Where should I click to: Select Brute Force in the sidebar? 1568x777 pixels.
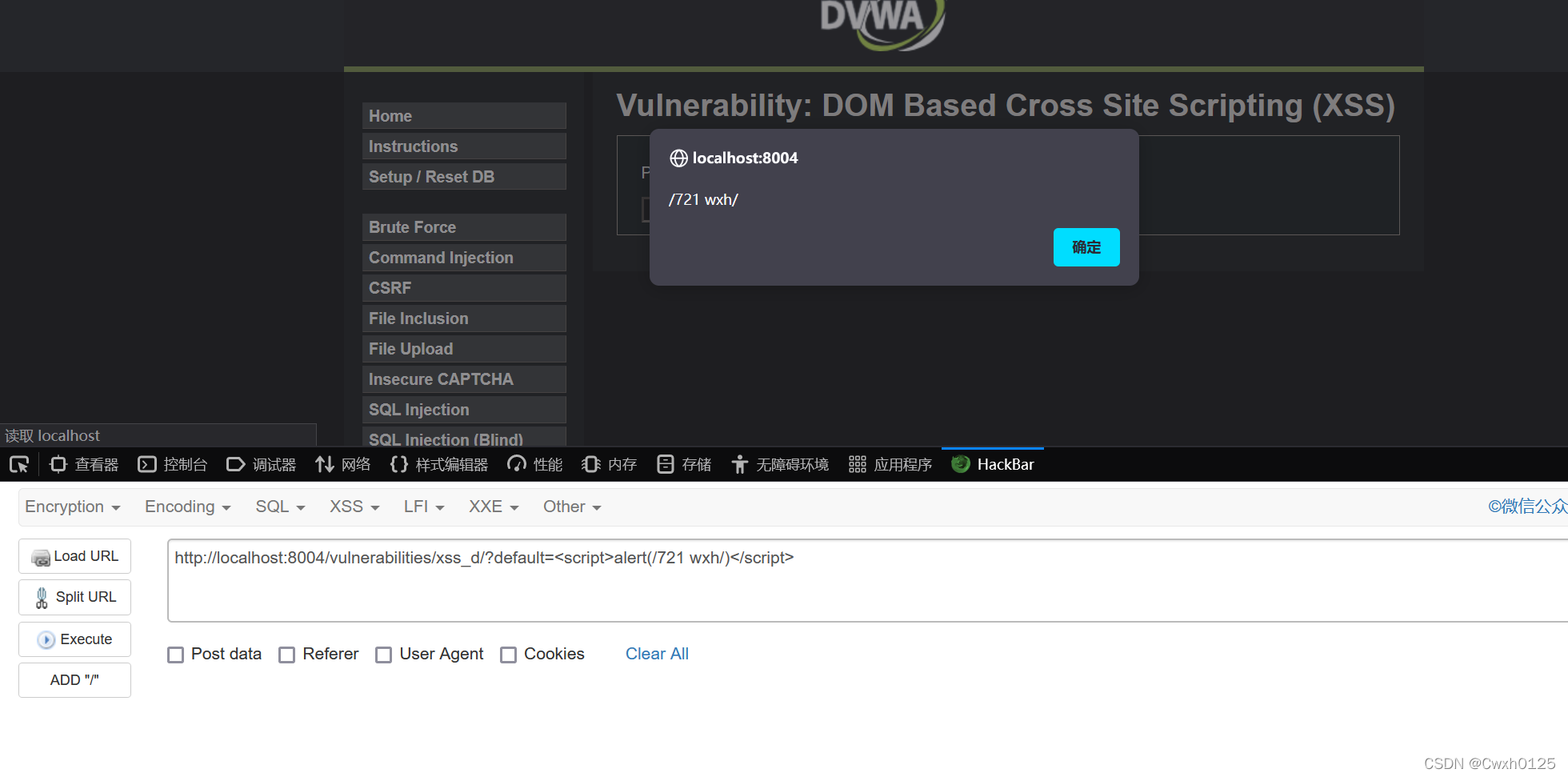click(x=464, y=227)
